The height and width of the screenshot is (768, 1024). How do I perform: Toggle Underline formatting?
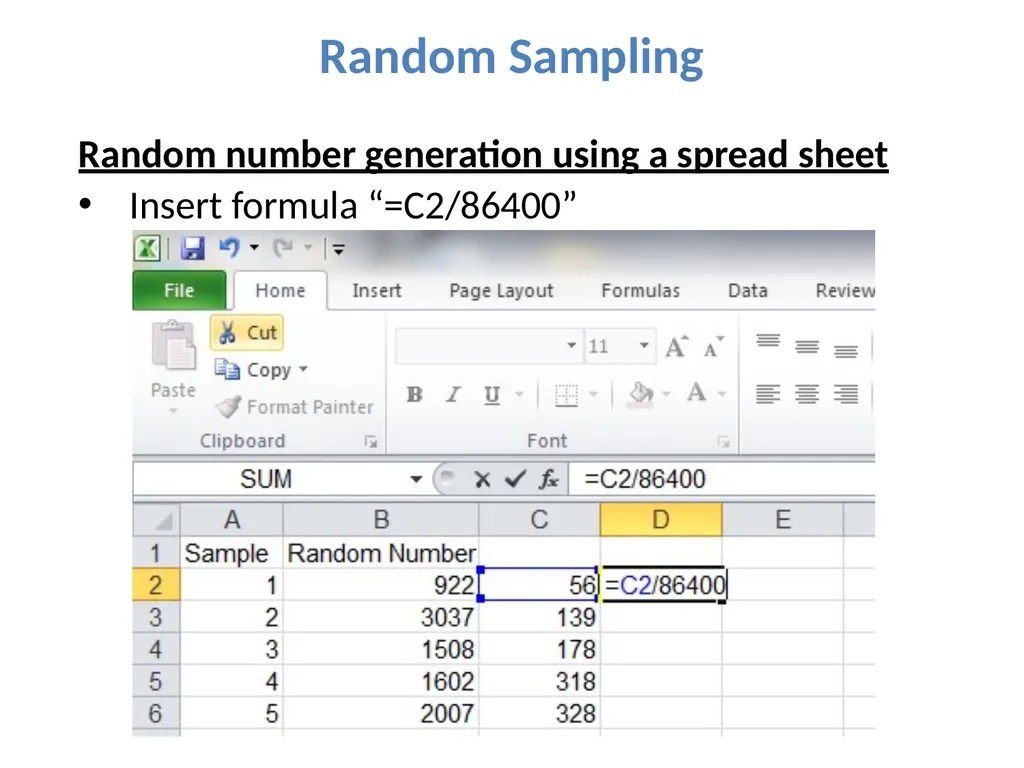click(492, 394)
